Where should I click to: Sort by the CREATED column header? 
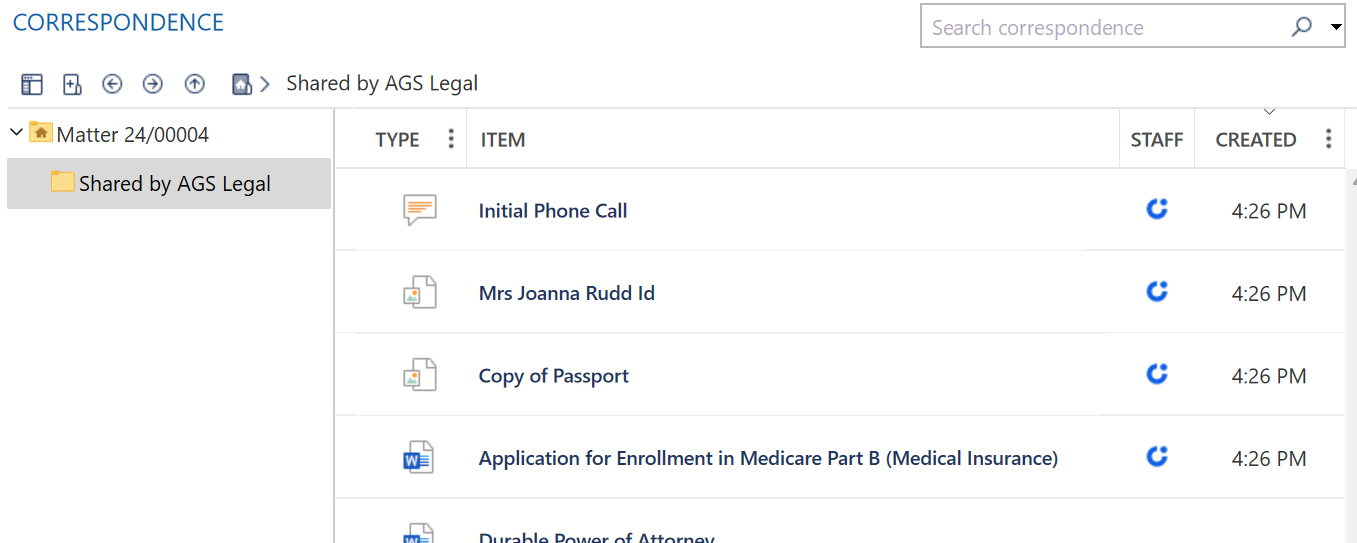click(1255, 140)
